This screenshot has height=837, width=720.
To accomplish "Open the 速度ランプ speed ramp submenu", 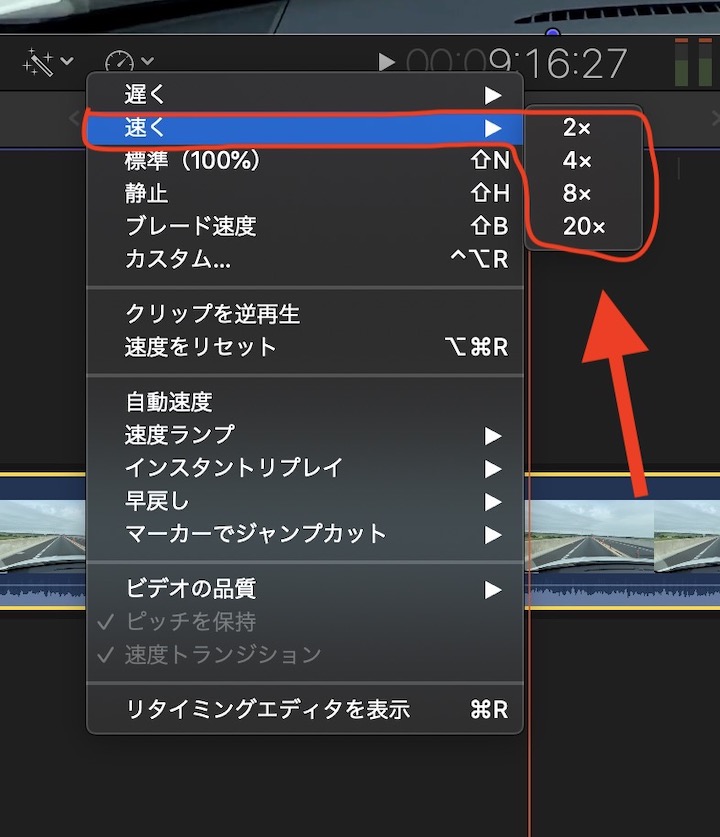I will coord(305,435).
